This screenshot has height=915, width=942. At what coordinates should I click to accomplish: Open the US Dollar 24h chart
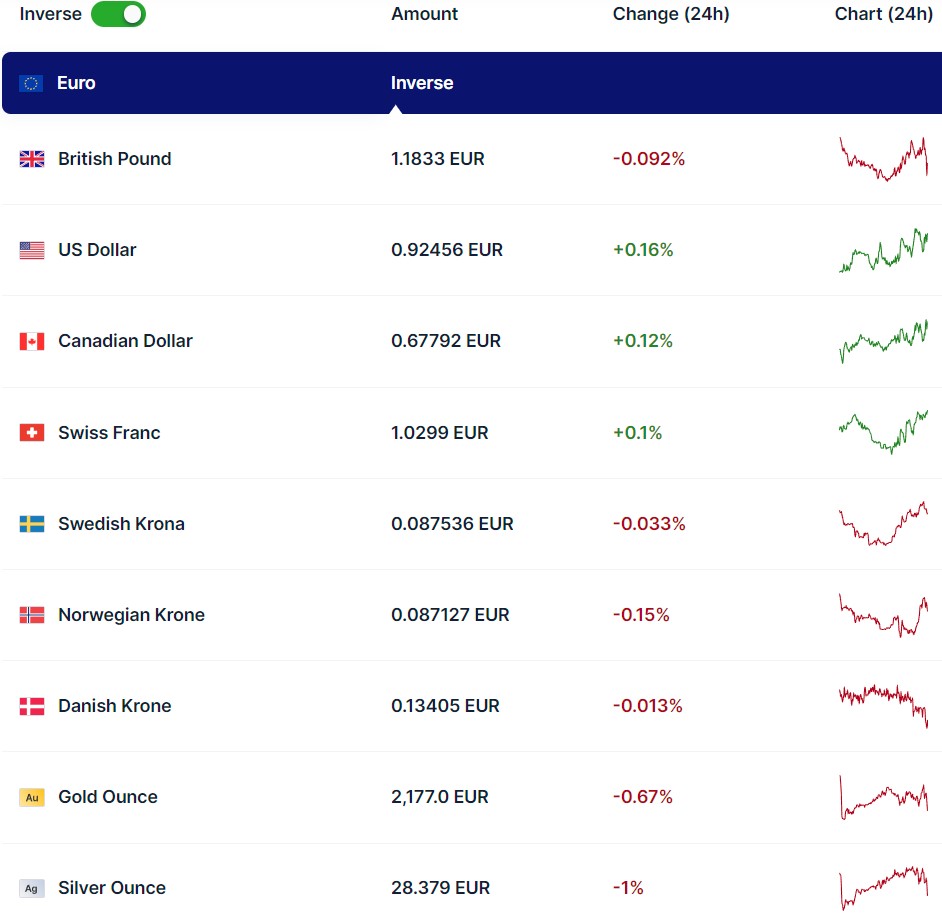[x=883, y=250]
